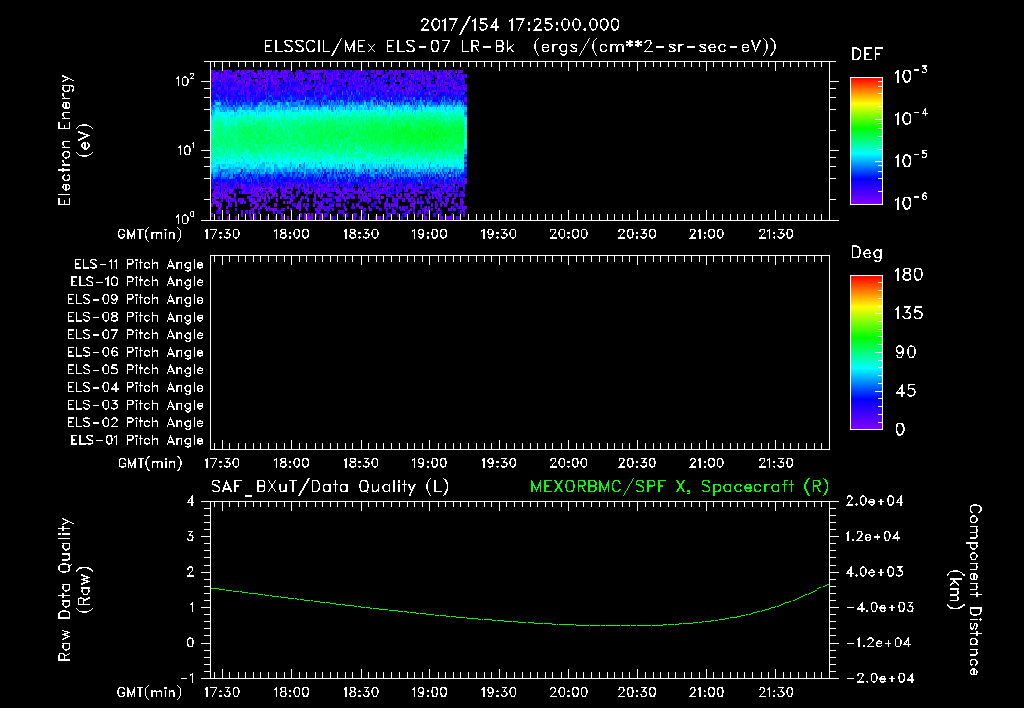Select the ELS-09 Pitch Angle label

coord(135,299)
